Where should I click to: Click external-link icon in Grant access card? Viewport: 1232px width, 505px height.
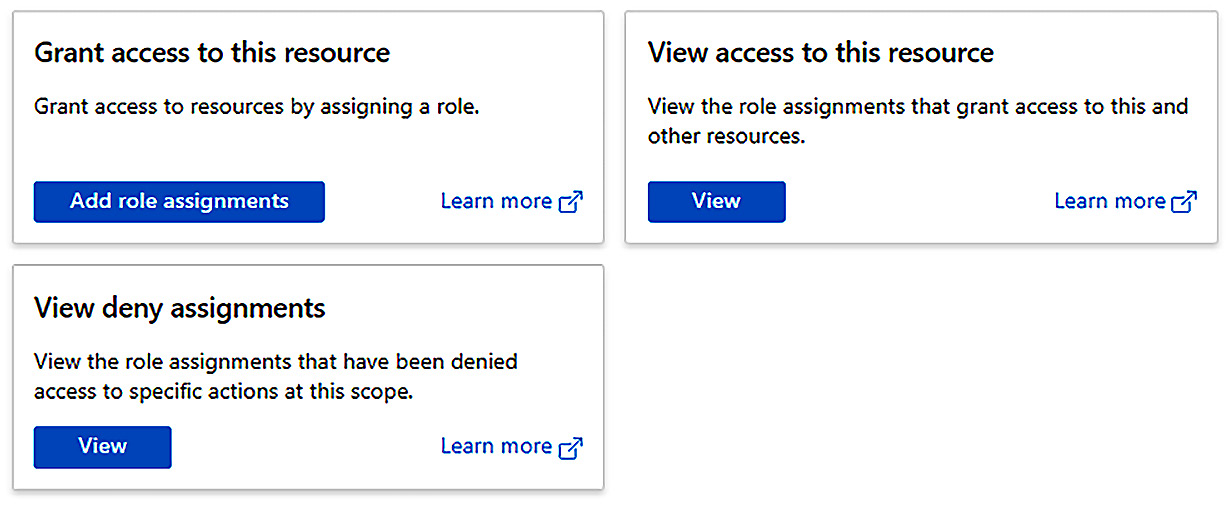[571, 202]
